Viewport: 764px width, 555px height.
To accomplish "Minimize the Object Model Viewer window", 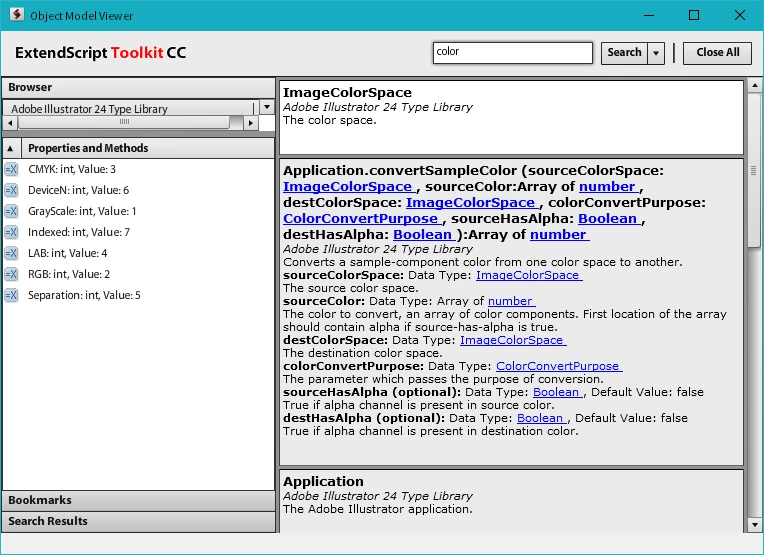I will coord(649,15).
